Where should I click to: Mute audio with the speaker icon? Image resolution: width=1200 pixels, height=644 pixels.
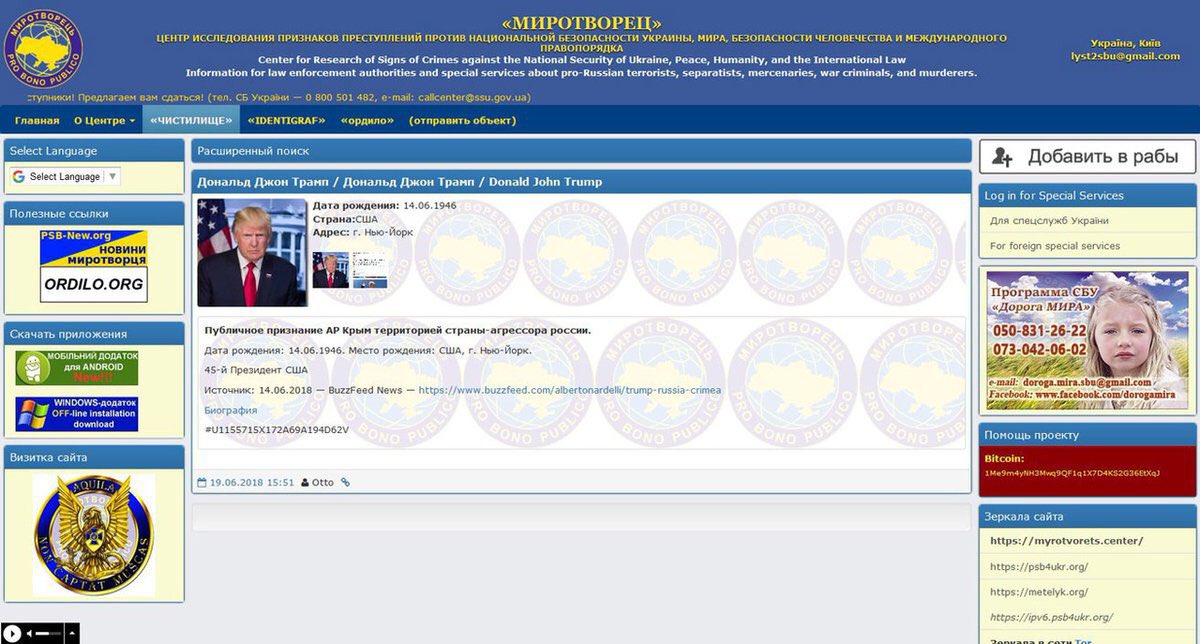(x=30, y=633)
